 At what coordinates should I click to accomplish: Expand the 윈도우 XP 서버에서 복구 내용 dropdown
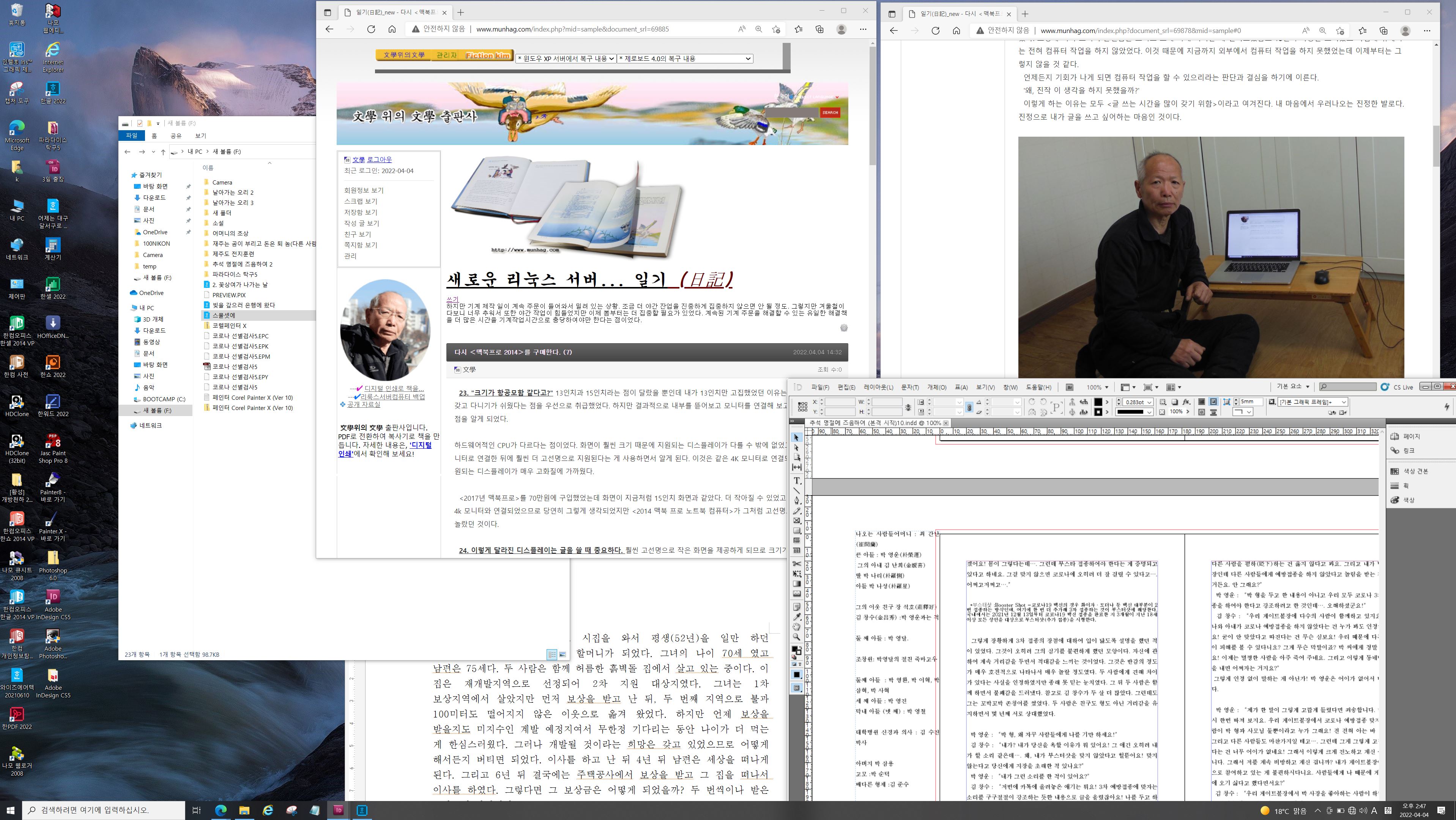click(566, 58)
